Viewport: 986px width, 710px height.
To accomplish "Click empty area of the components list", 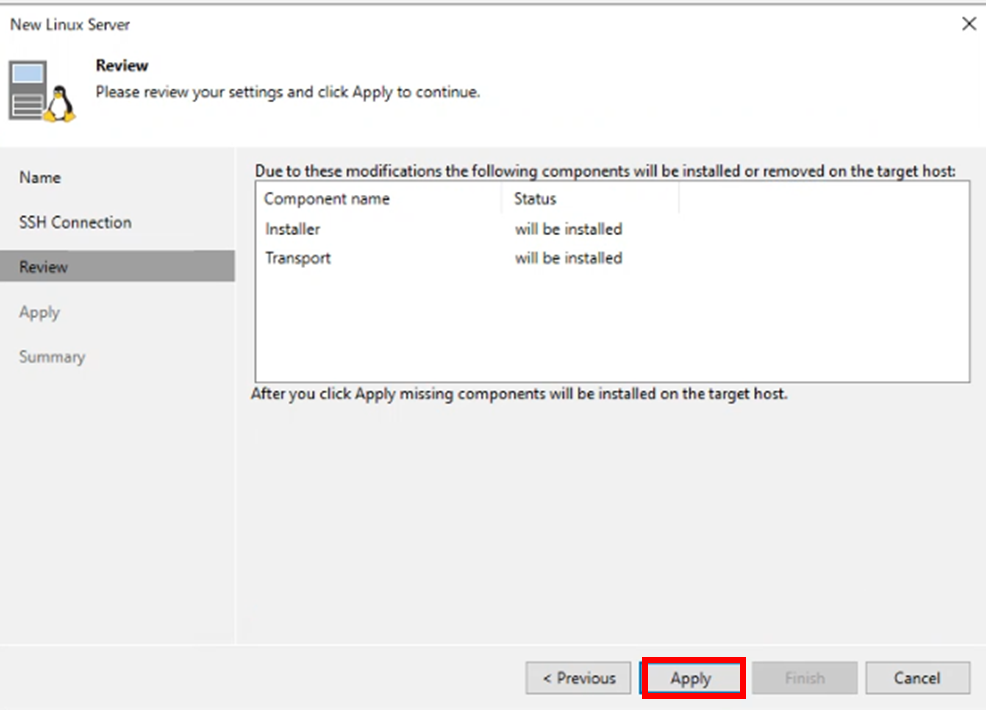I will pyautogui.click(x=610, y=330).
